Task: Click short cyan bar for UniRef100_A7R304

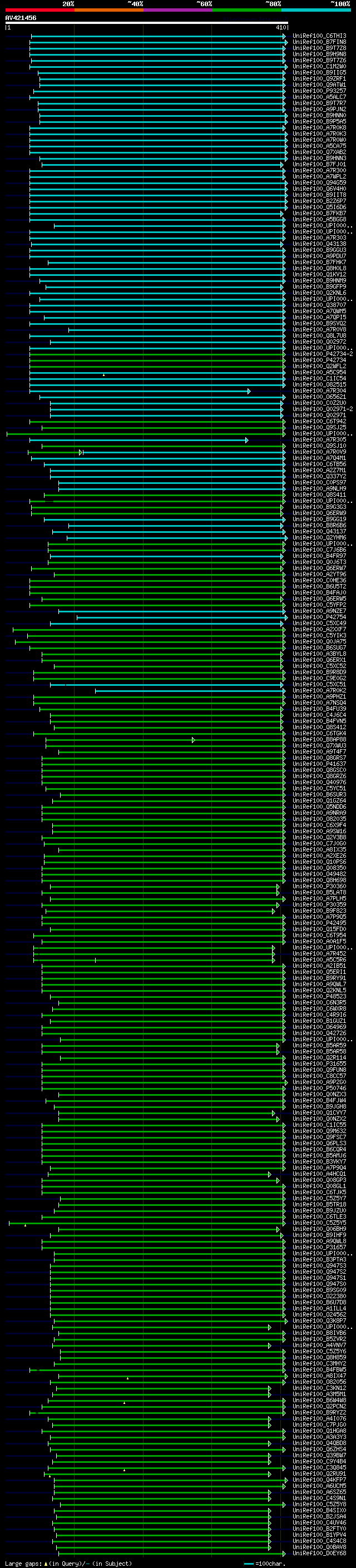Action: pyautogui.click(x=140, y=391)
